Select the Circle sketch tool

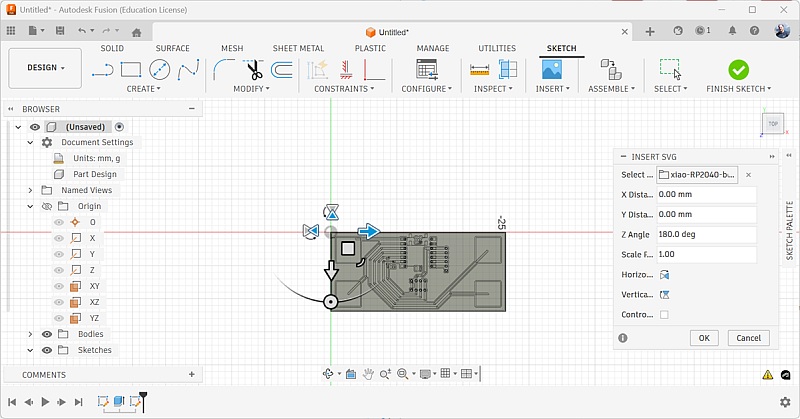pyautogui.click(x=160, y=69)
